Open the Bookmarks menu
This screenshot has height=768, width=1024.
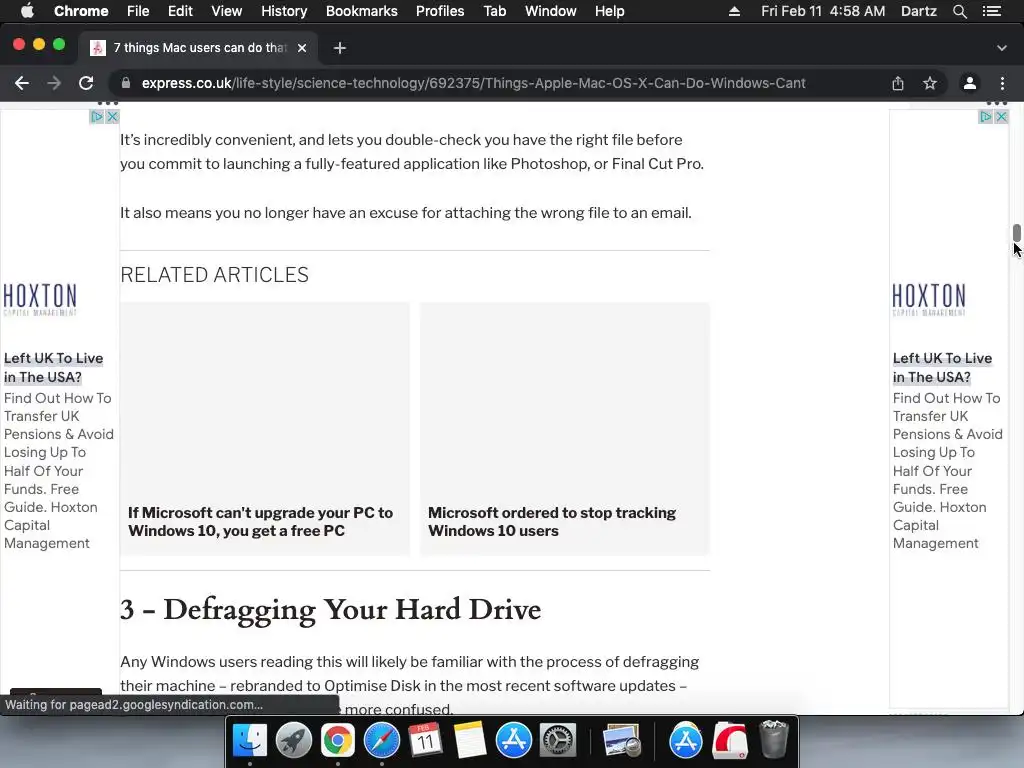361,11
